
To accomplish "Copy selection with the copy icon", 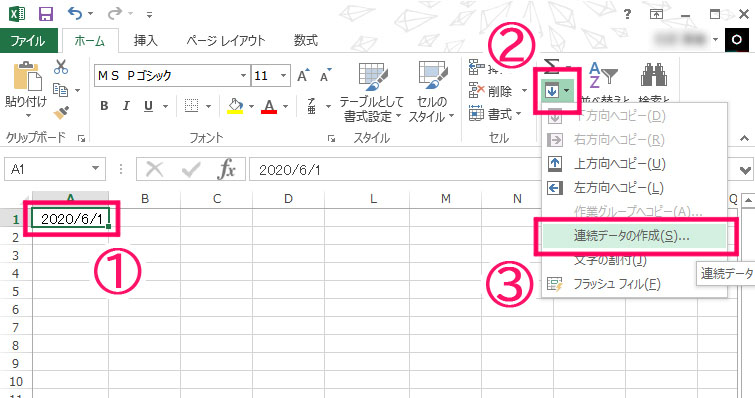I will tap(61, 90).
